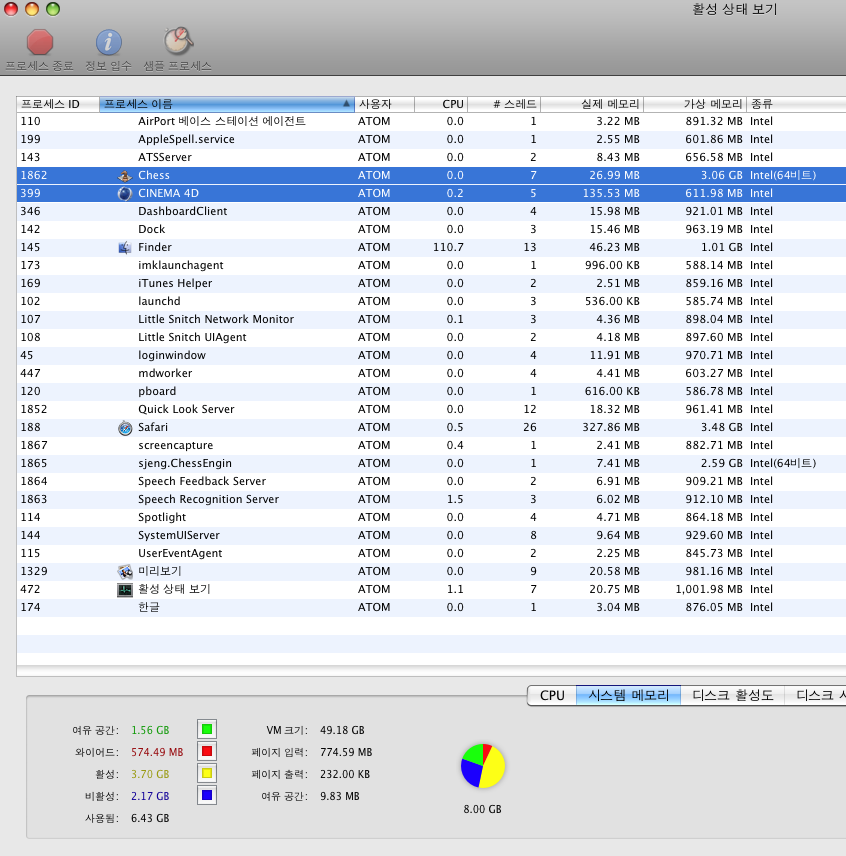This screenshot has height=856, width=846.
Task: Select the launchd process row
Action: pyautogui.click(x=431, y=301)
